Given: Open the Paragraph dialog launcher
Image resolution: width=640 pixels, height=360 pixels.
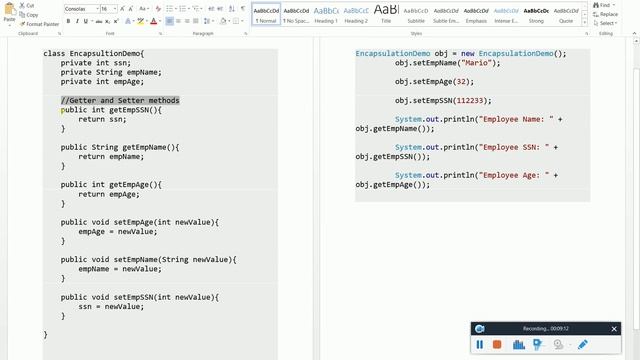Looking at the screenshot, I should coord(246,34).
